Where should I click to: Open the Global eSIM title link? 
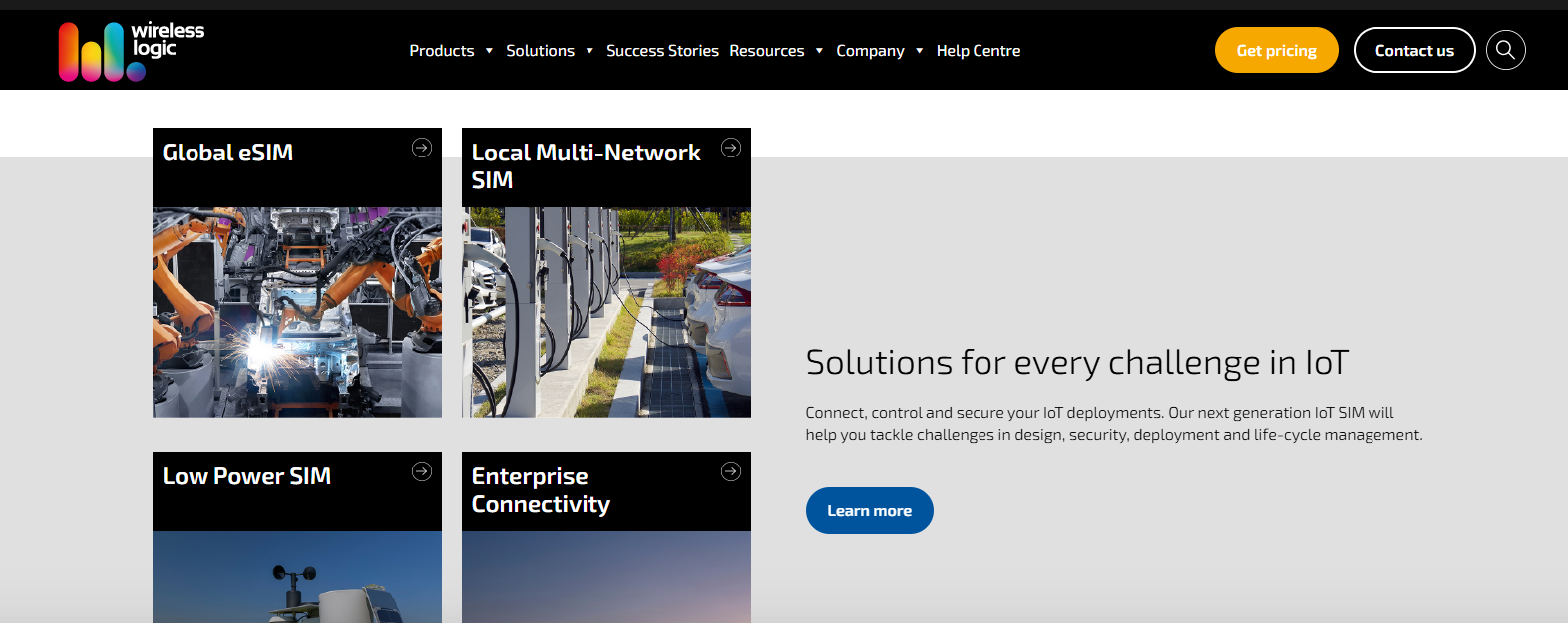(227, 153)
